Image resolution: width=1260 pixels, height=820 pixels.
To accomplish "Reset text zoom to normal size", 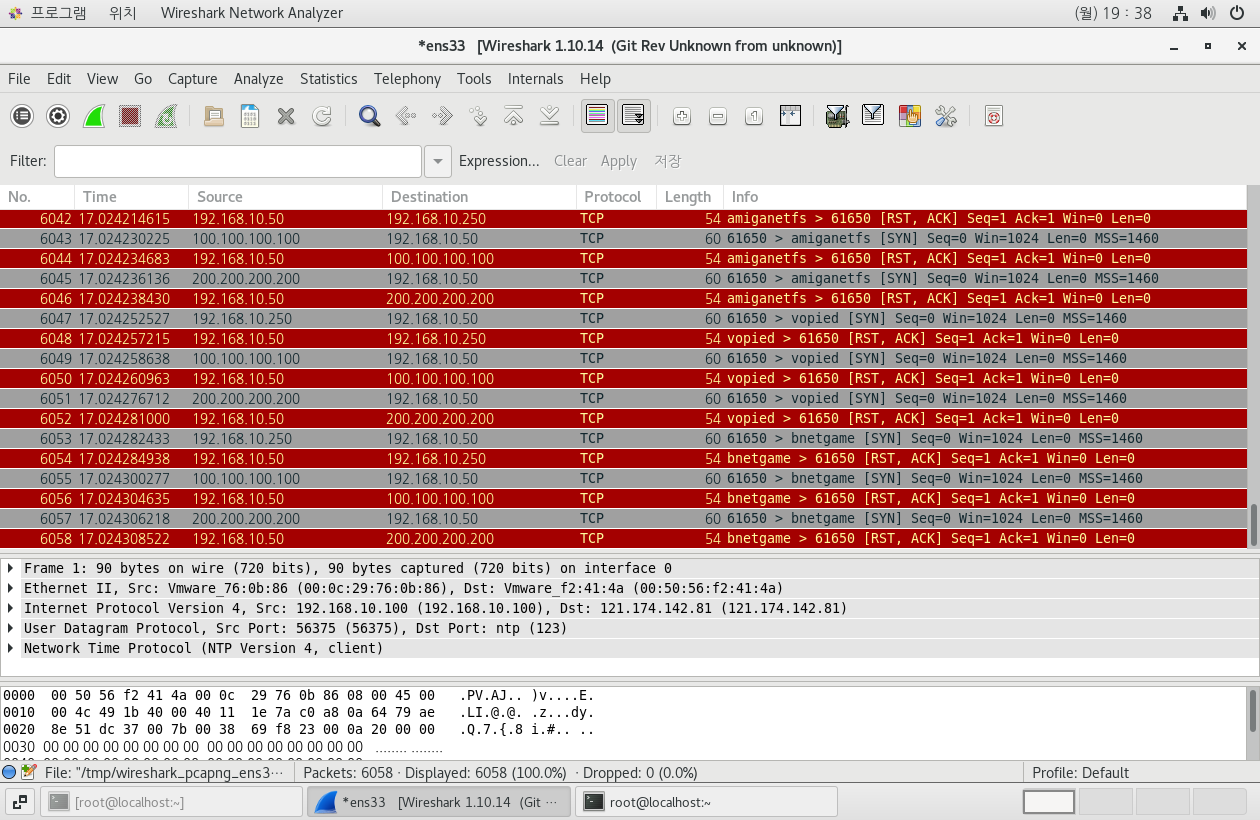I will point(754,116).
